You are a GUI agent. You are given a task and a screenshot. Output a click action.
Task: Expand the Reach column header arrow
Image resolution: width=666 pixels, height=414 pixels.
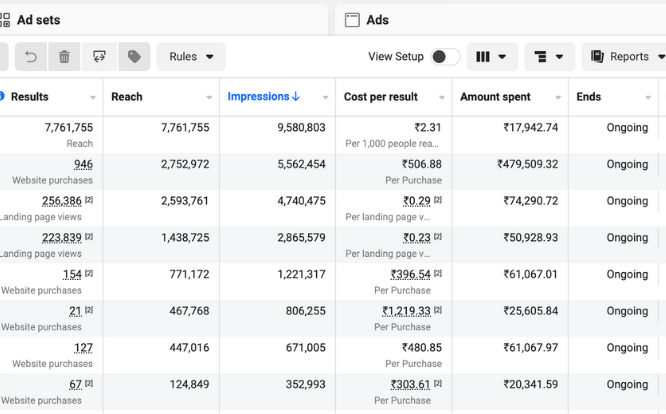coord(209,98)
